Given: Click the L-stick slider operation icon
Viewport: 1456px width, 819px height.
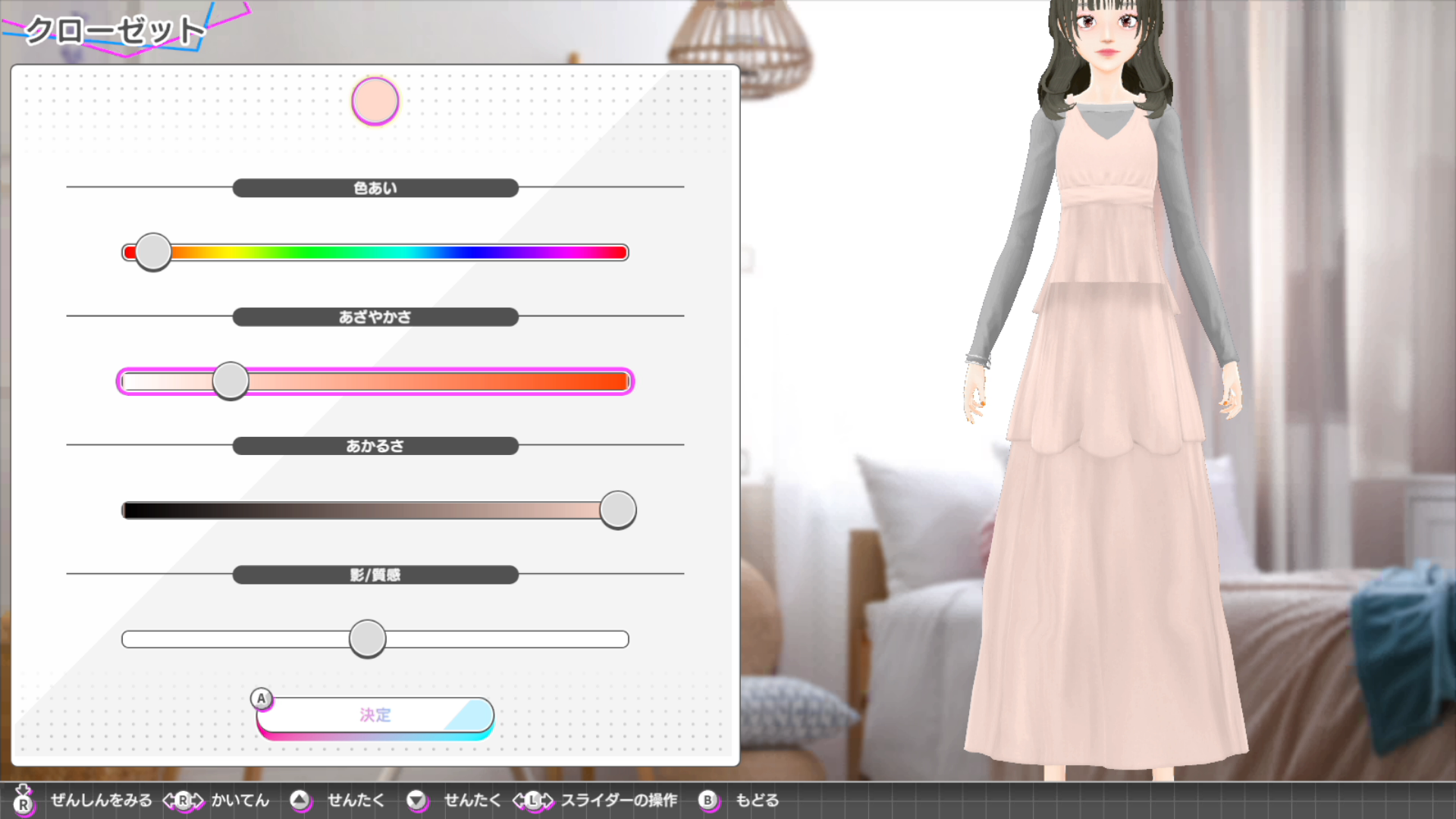Looking at the screenshot, I should coord(533,800).
